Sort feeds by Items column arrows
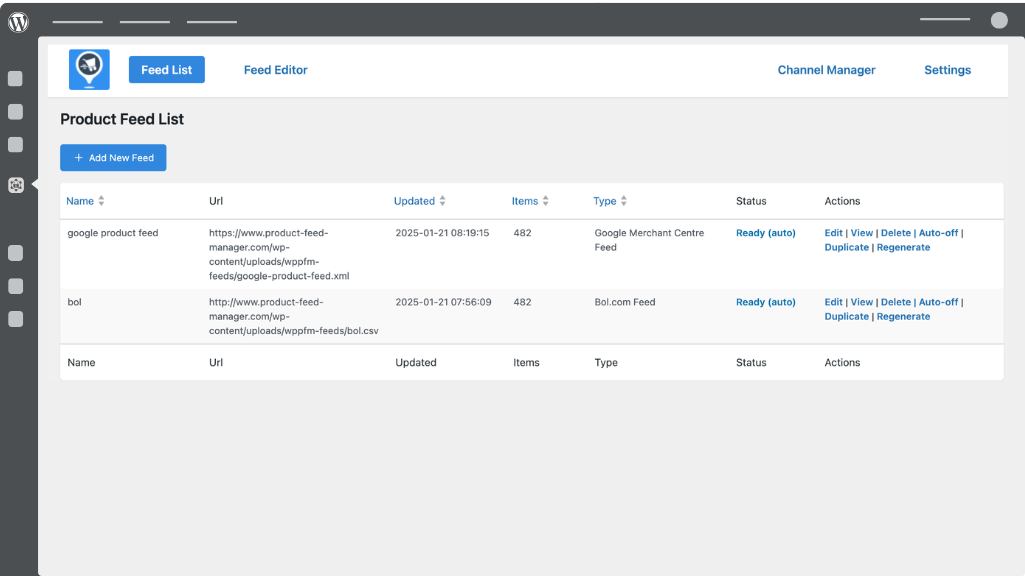 tap(547, 201)
